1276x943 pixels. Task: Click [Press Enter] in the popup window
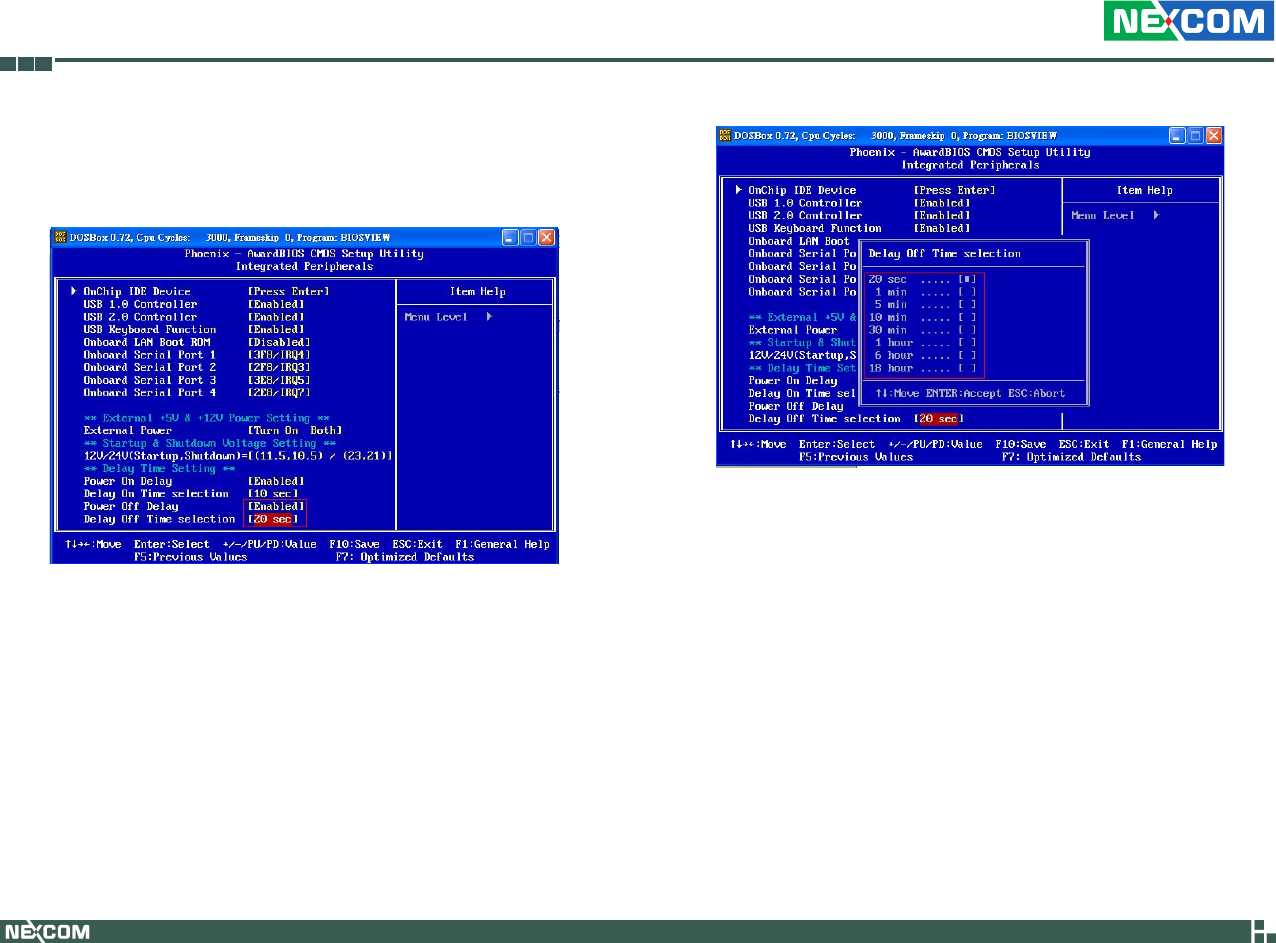(954, 190)
